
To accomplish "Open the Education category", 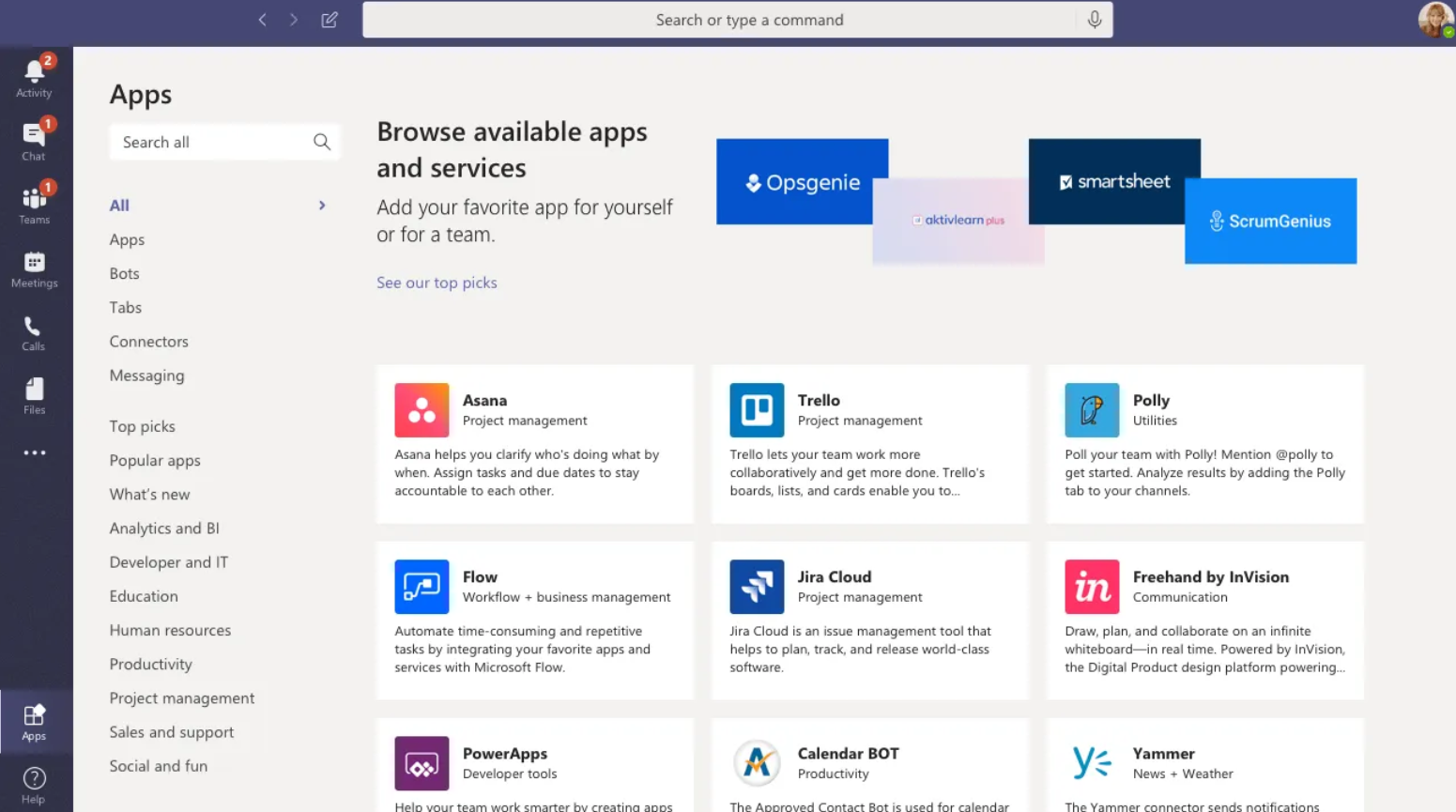I will [x=144, y=595].
